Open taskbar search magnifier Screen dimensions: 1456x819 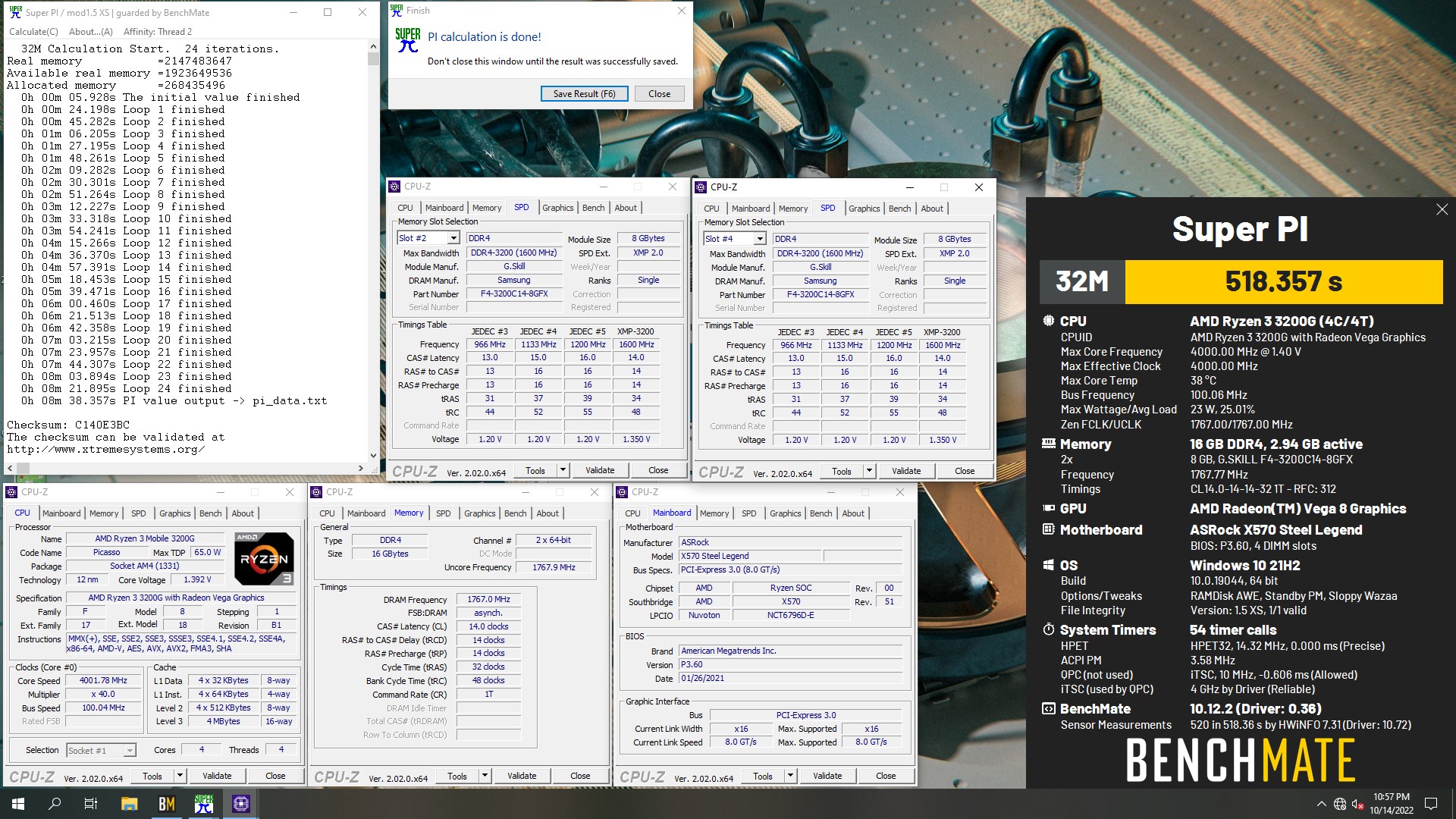coord(55,804)
